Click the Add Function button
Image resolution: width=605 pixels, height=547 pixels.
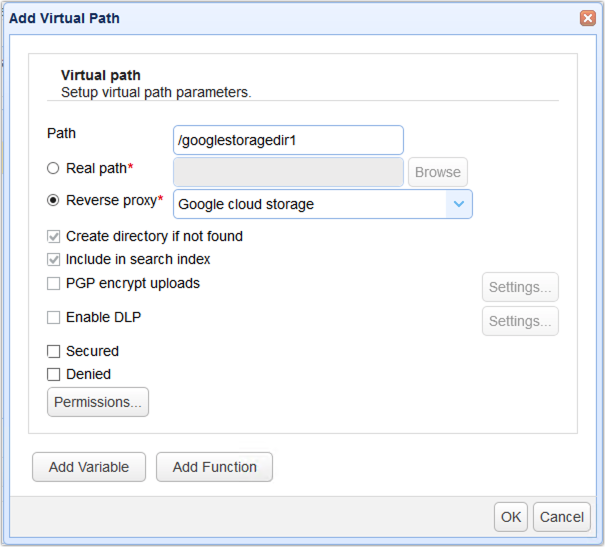click(214, 467)
